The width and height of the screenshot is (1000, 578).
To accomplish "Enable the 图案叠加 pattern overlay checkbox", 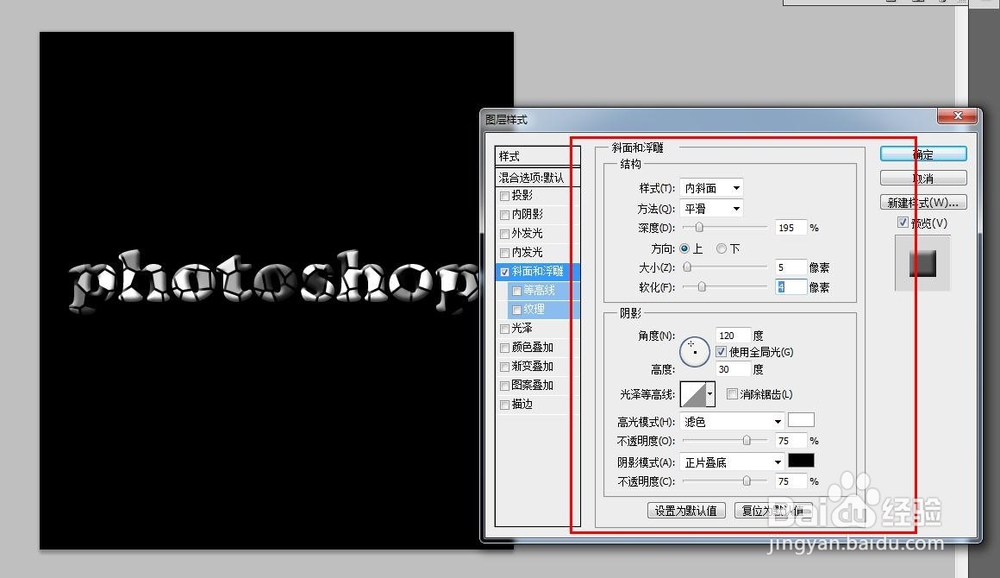I will tap(504, 386).
